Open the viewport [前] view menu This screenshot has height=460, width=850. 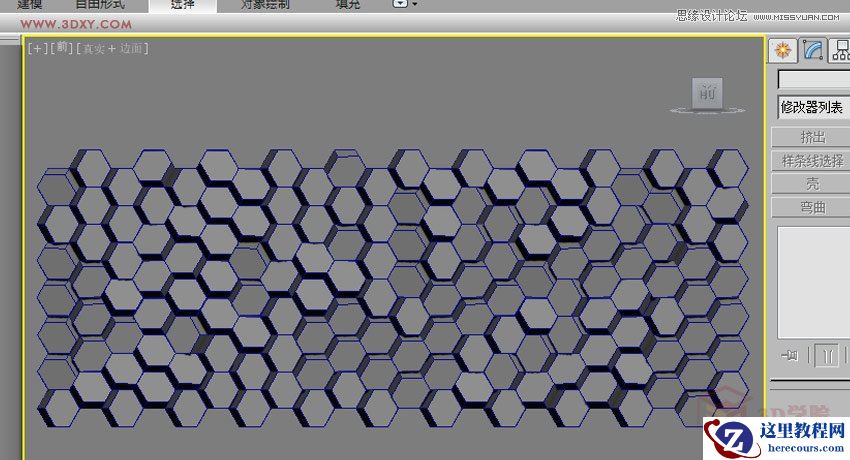62,48
